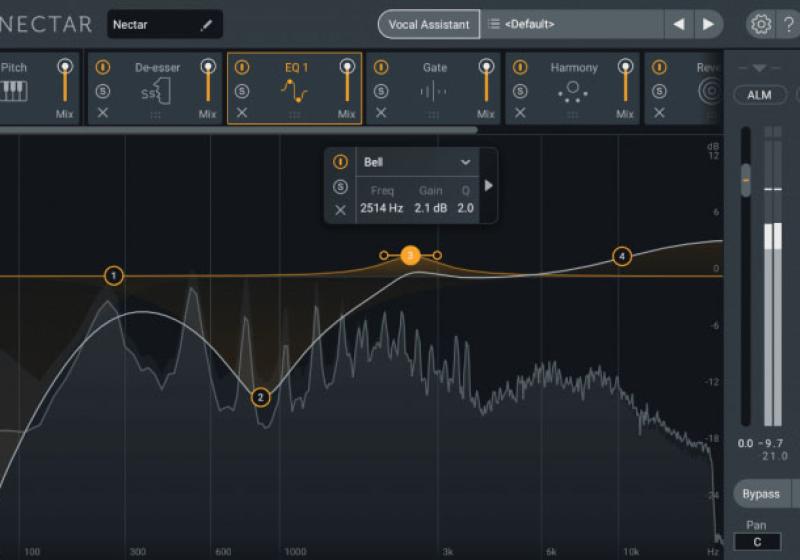Select the Harmony module icon
This screenshot has height=560, width=800.
(x=573, y=92)
